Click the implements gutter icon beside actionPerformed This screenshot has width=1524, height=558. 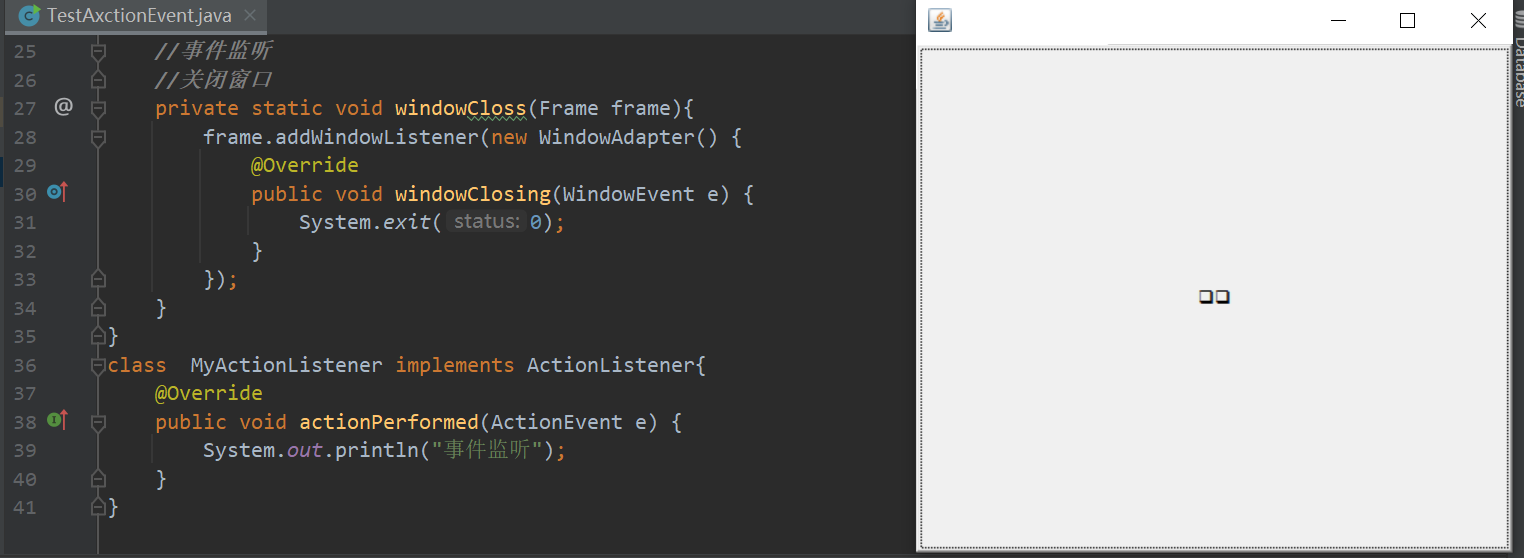pos(57,421)
